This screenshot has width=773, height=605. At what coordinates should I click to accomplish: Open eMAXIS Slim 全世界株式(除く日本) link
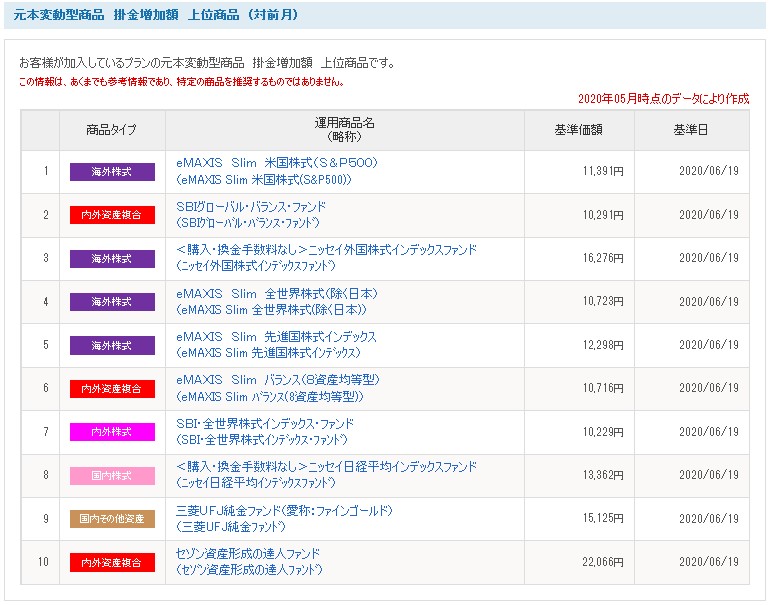(277, 302)
